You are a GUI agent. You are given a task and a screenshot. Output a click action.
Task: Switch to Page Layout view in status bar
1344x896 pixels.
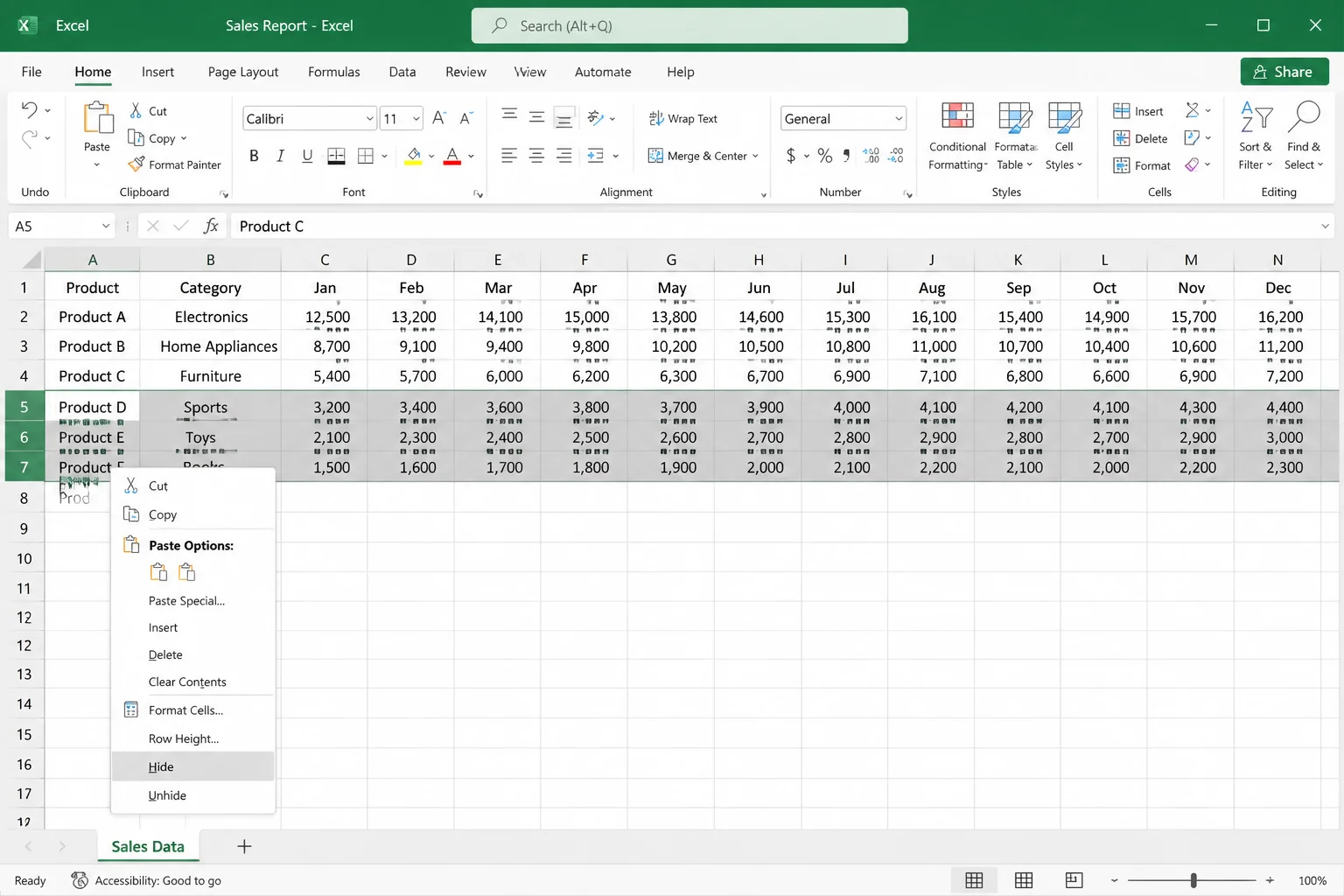tap(1024, 880)
